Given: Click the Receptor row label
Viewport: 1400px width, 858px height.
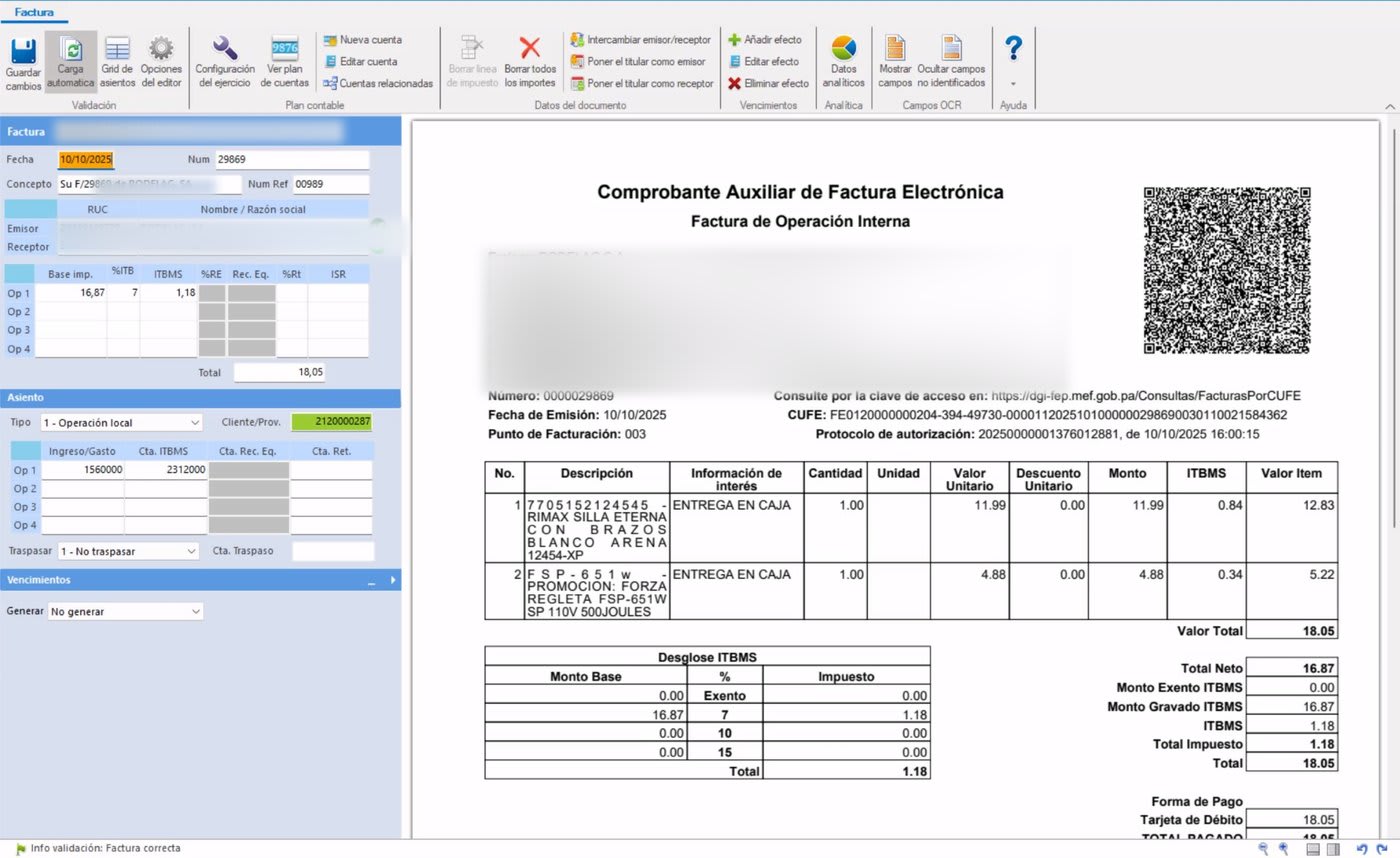Looking at the screenshot, I should (x=28, y=247).
